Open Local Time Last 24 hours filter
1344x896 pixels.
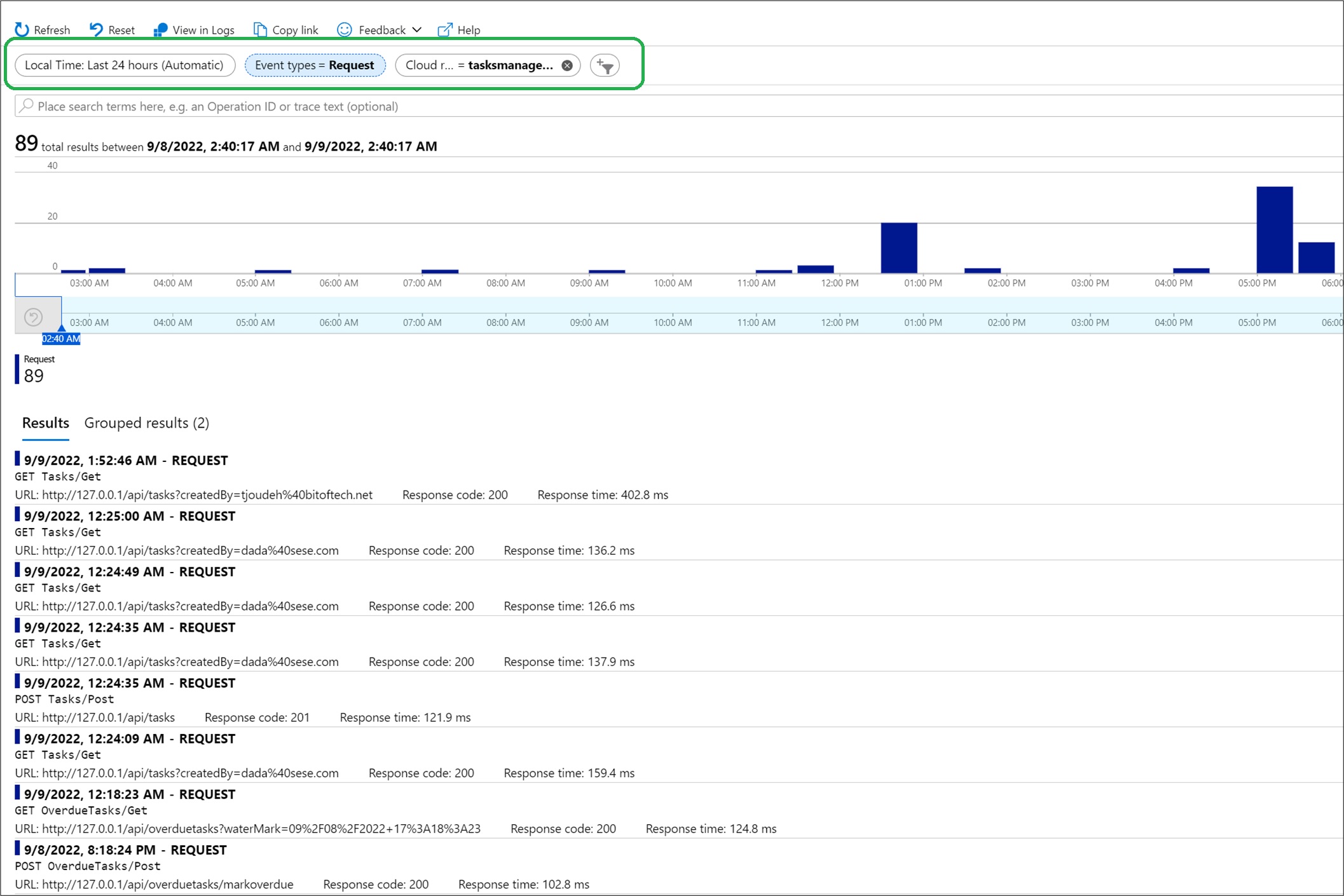tap(125, 65)
